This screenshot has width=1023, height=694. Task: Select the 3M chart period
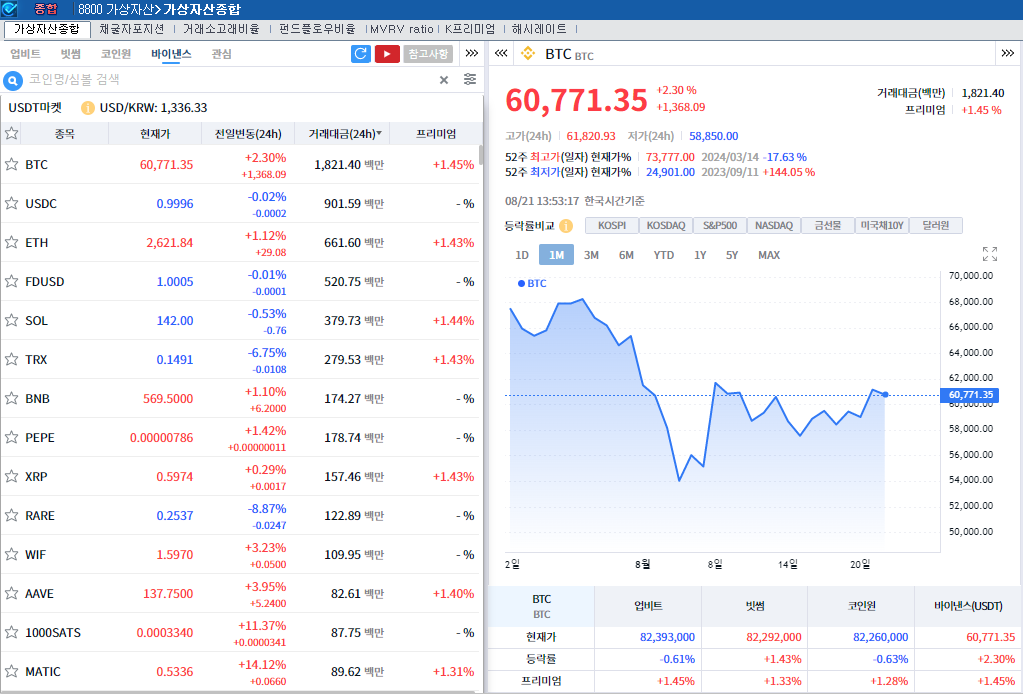(591, 255)
